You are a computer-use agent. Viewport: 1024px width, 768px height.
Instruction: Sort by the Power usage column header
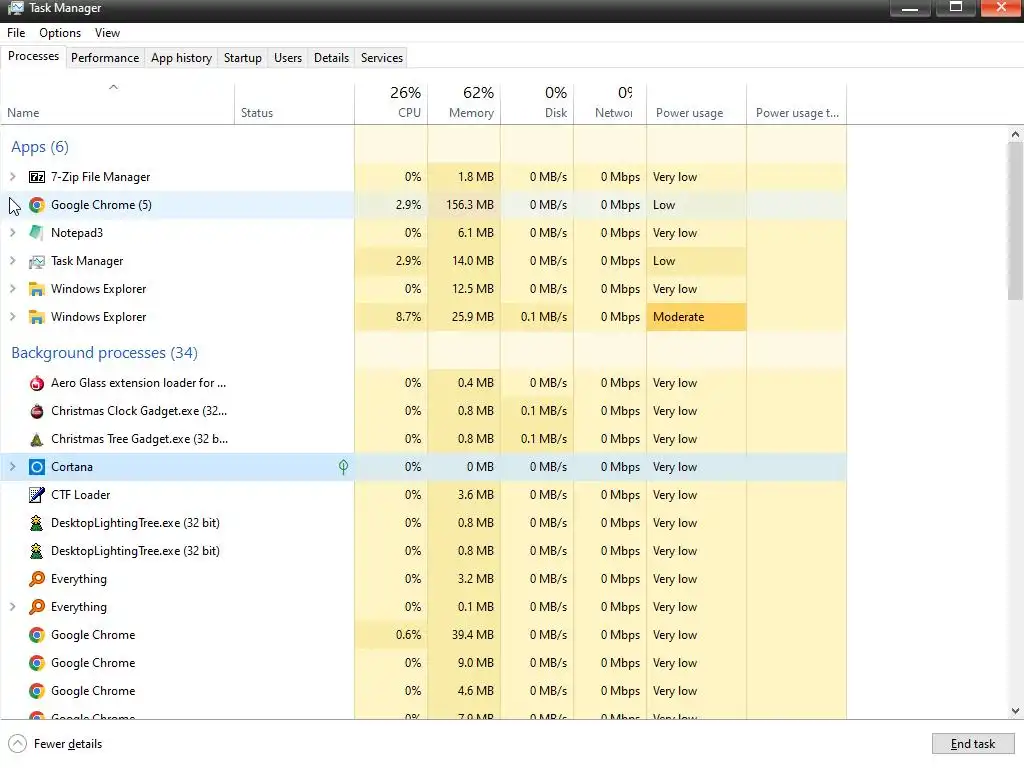tap(697, 103)
